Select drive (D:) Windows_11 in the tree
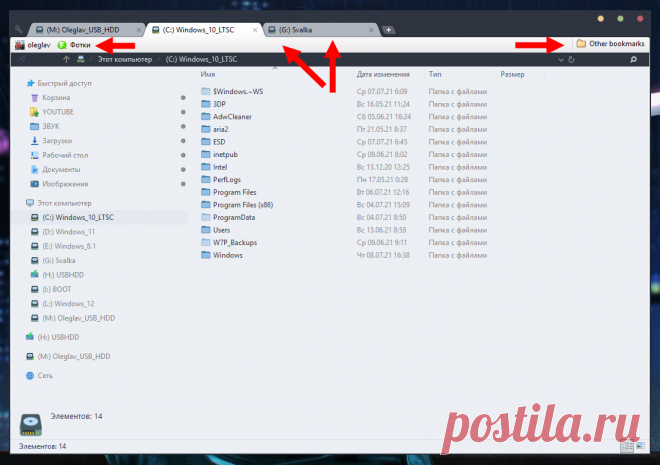 pos(63,231)
